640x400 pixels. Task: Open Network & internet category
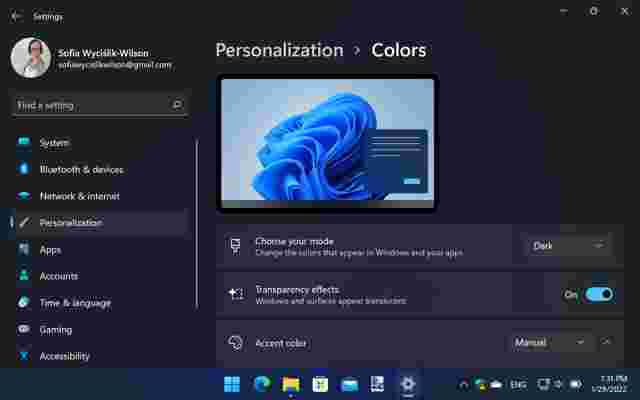pyautogui.click(x=100, y=196)
